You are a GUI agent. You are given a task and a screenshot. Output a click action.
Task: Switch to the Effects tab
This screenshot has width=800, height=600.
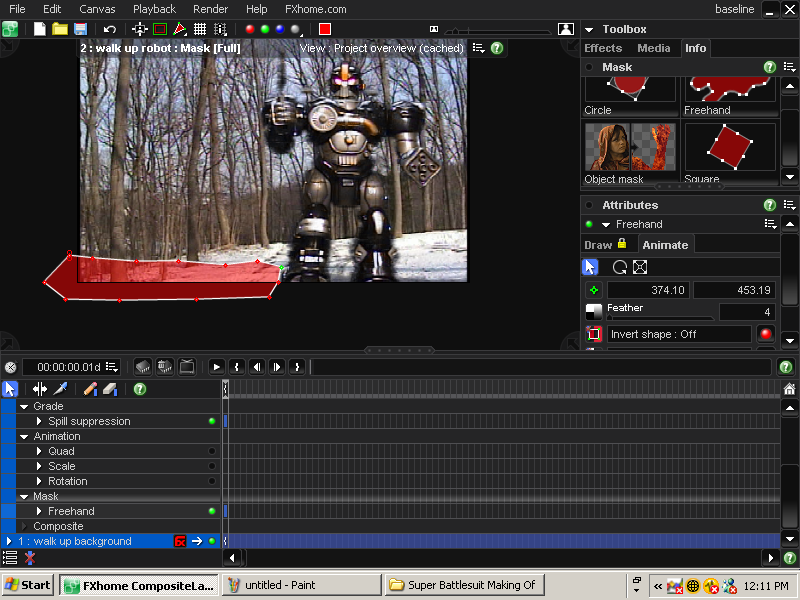click(603, 48)
